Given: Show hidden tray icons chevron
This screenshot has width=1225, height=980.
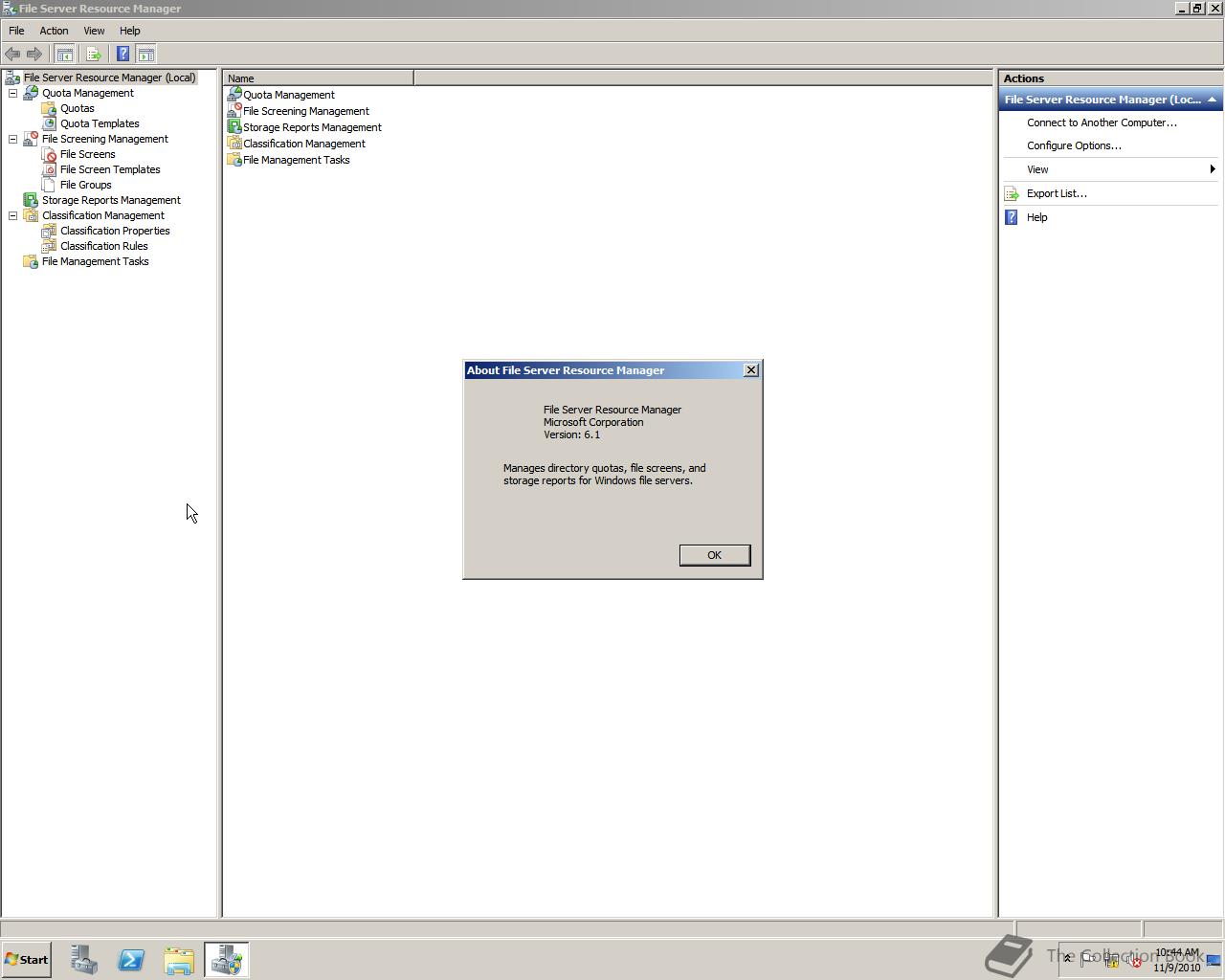Looking at the screenshot, I should coord(1067,959).
